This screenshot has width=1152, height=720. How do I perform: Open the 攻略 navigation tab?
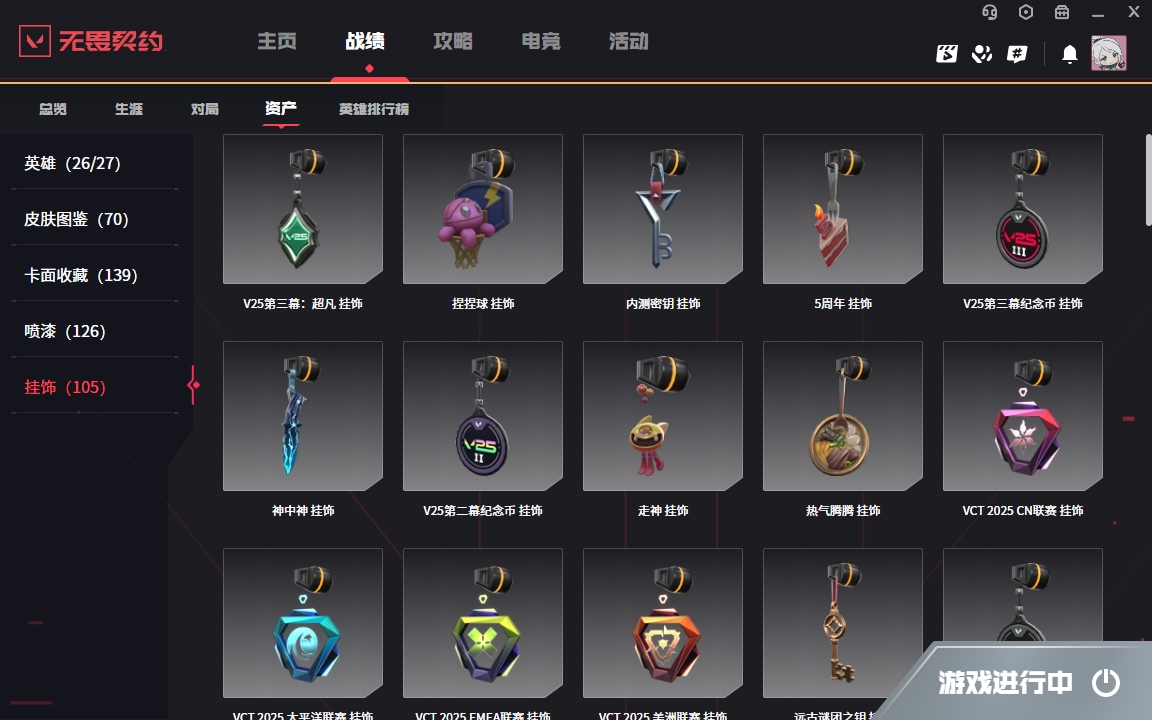pos(453,41)
